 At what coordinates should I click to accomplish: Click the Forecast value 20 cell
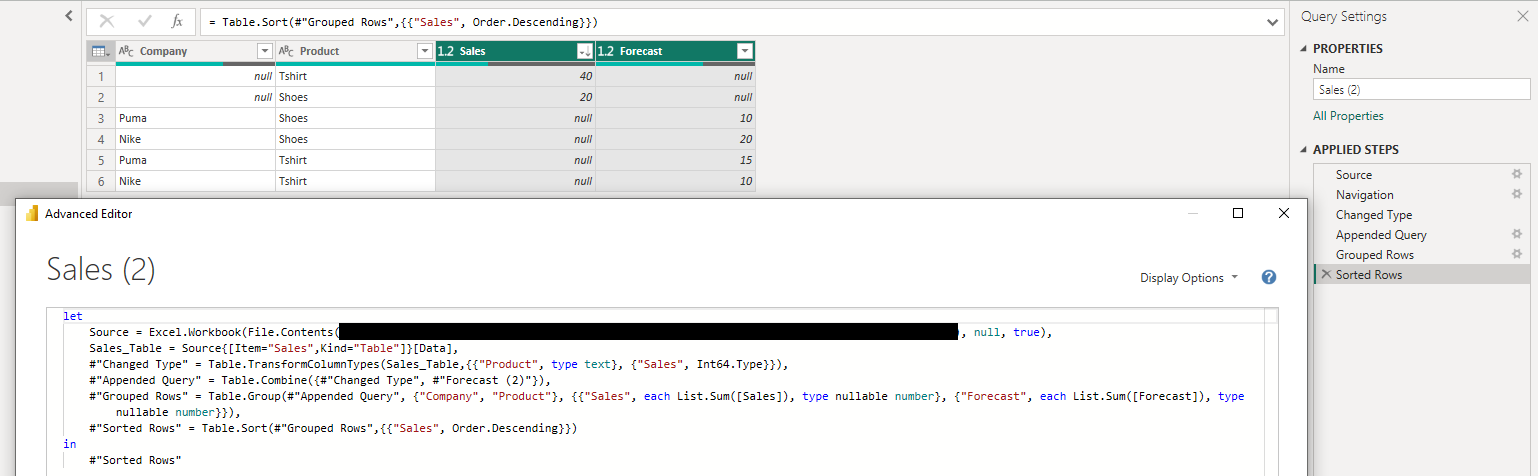coord(675,139)
